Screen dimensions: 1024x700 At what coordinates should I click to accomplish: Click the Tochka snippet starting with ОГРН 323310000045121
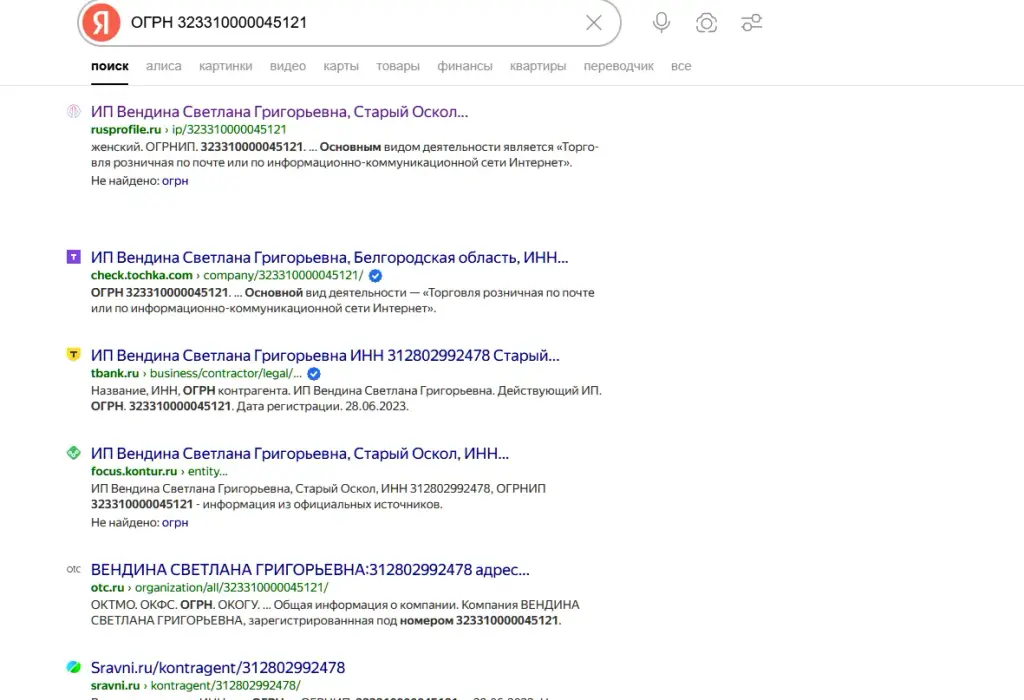343,300
